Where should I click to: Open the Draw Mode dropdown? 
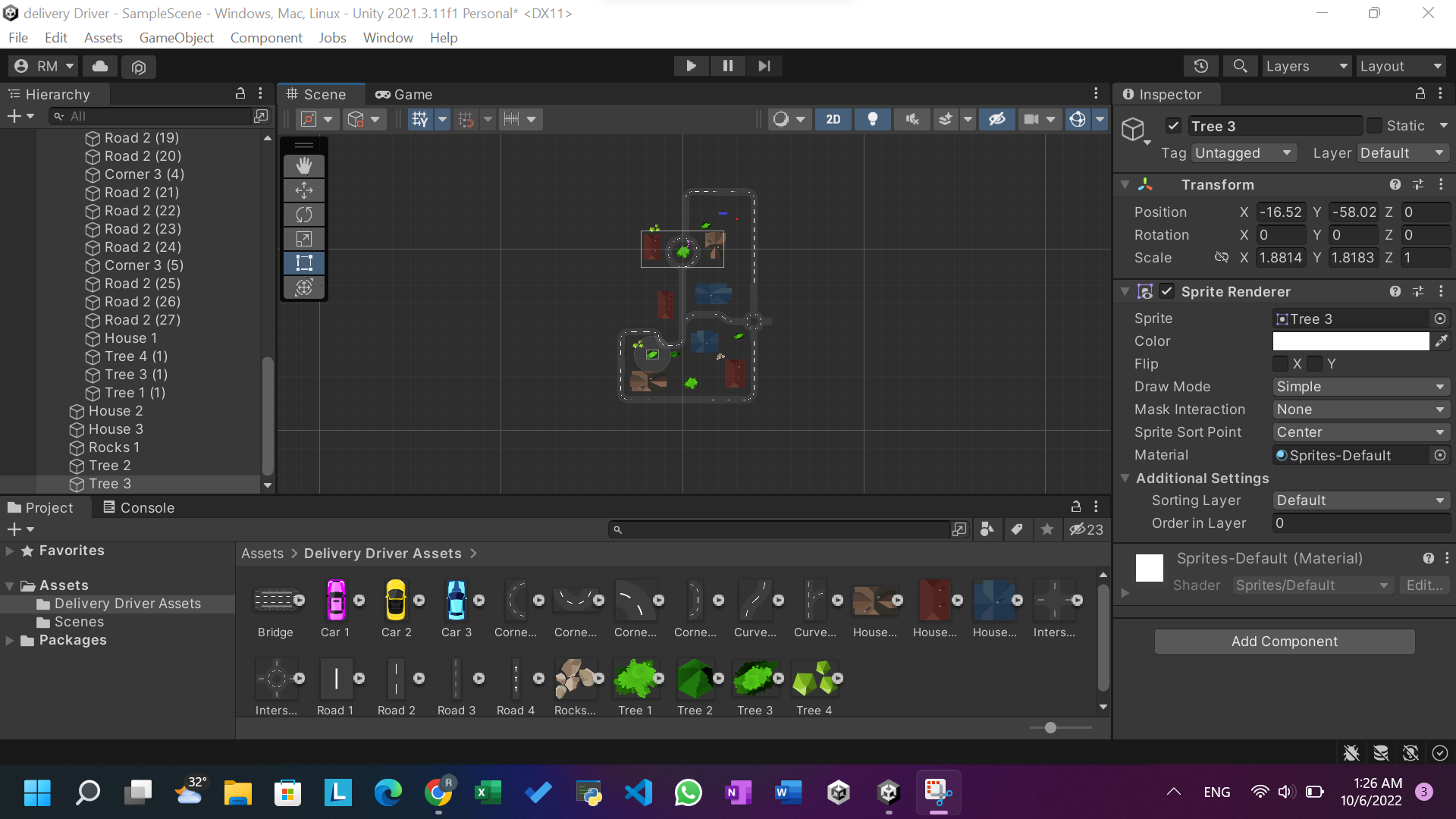(1360, 387)
